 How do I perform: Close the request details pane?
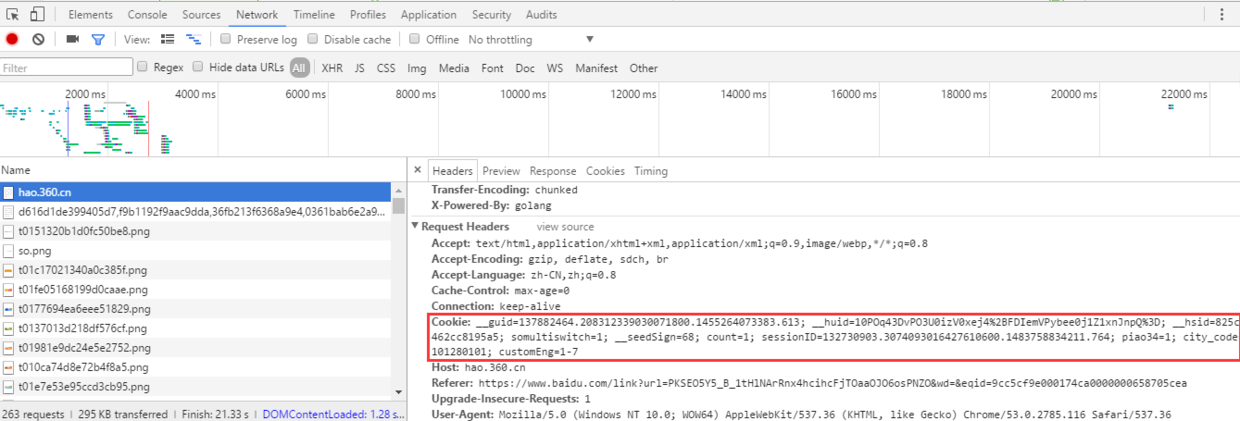tap(418, 171)
